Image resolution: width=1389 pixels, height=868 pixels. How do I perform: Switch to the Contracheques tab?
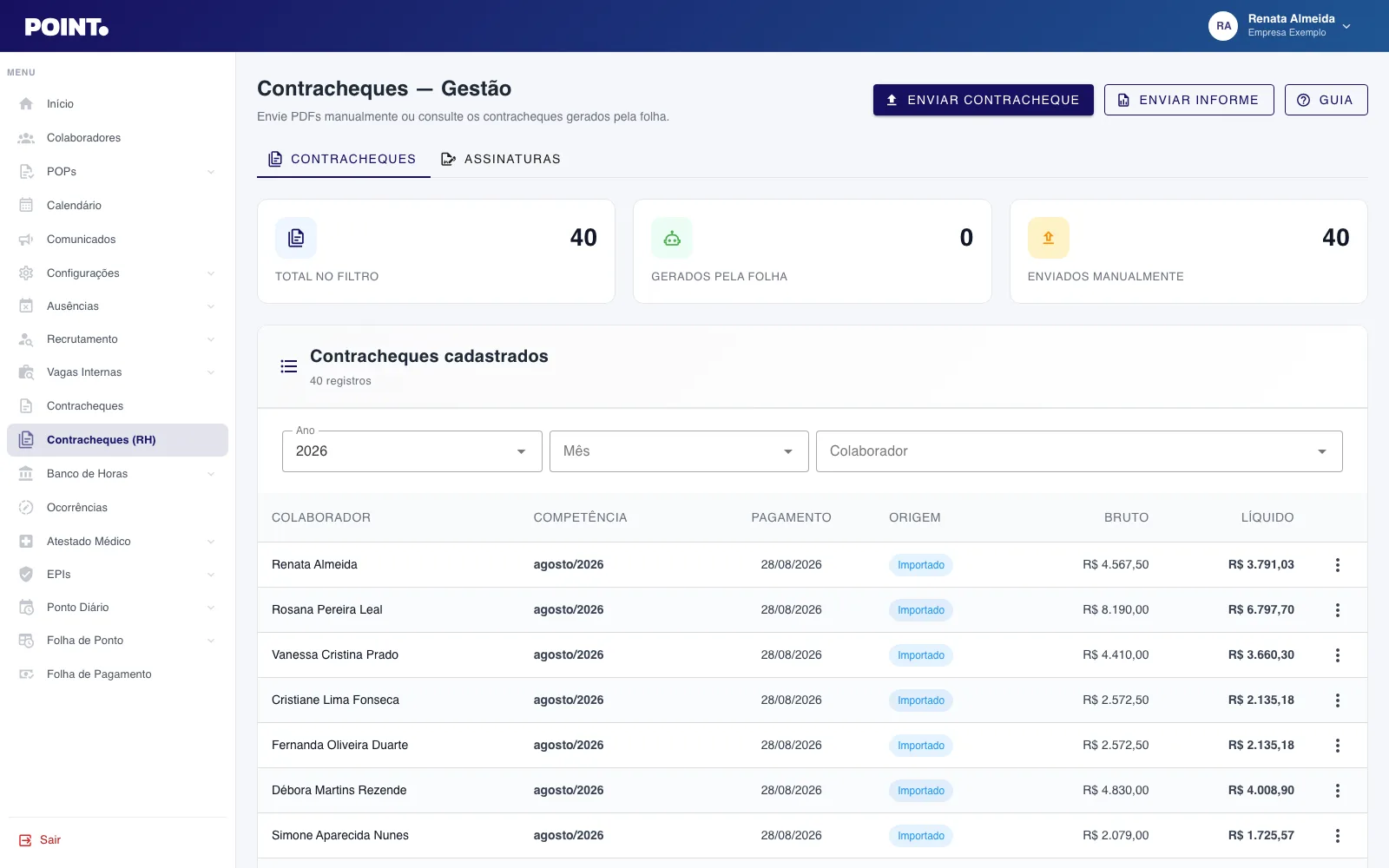[x=344, y=159]
